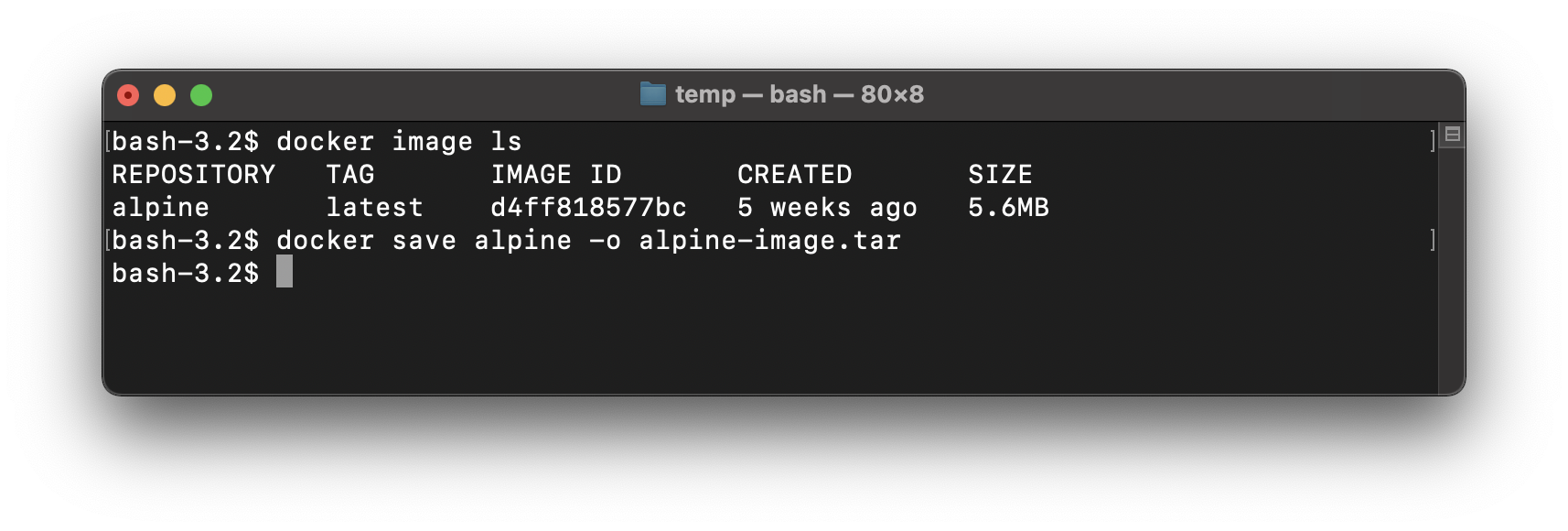Click the '5 weeks ago' created value

(x=827, y=208)
